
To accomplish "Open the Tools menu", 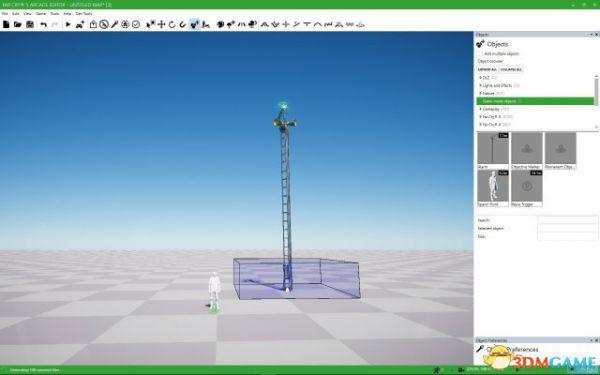I will 55,13.
